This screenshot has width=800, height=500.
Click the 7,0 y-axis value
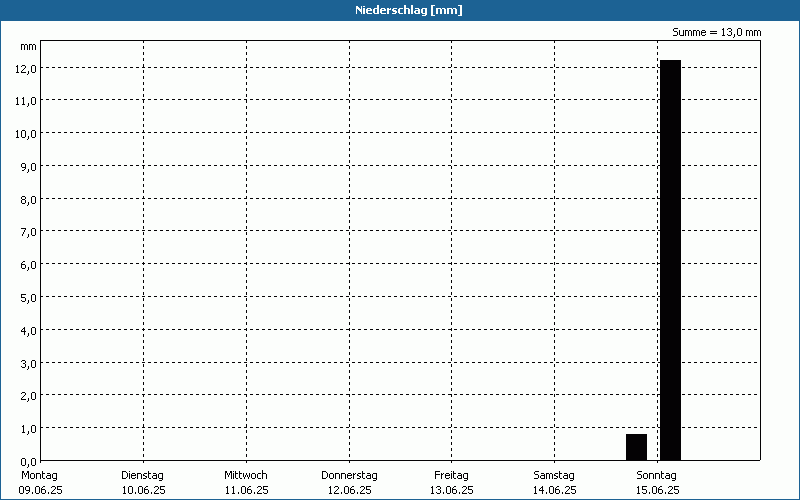pyautogui.click(x=28, y=233)
